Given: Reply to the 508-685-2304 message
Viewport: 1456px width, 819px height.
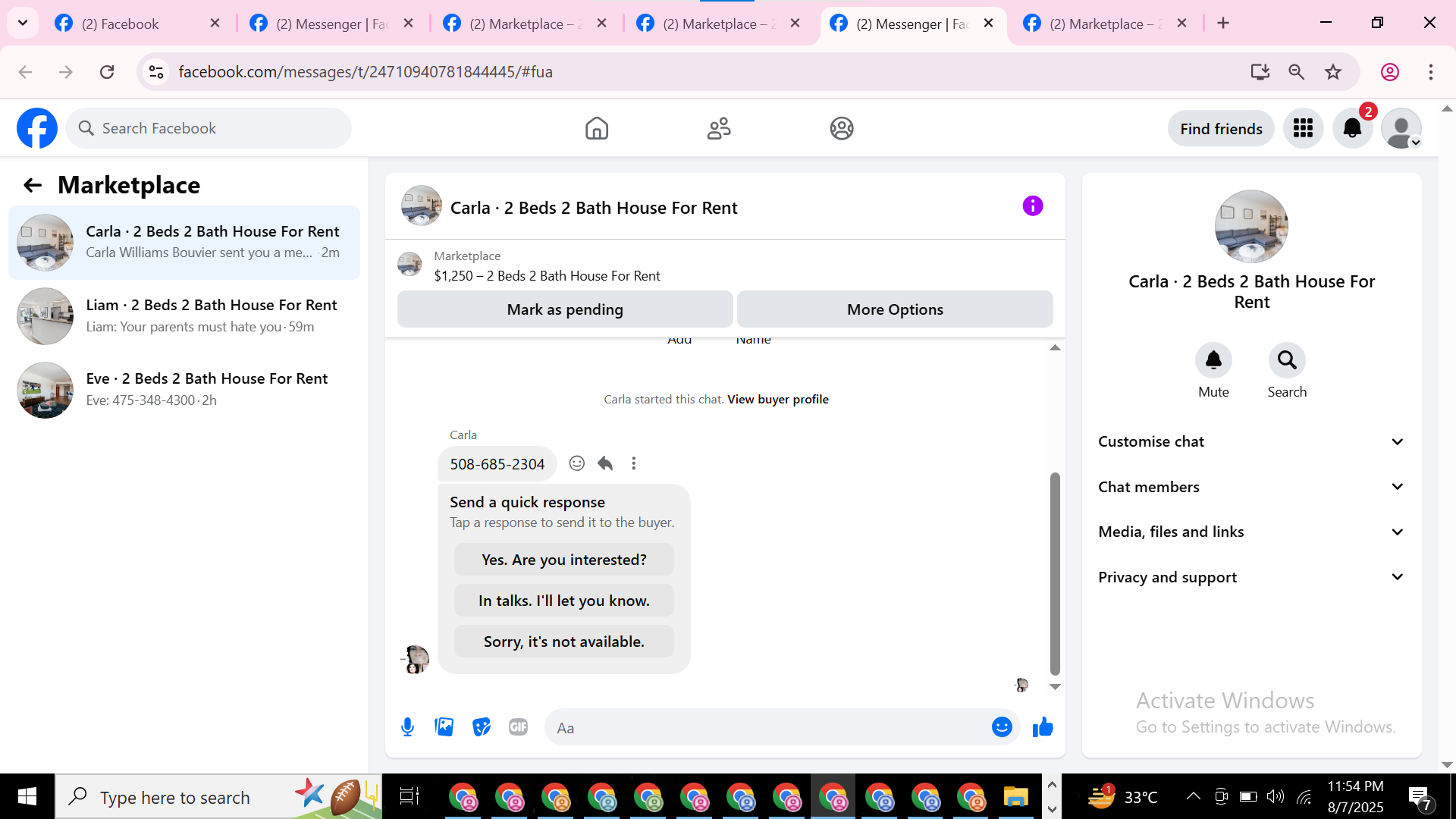Looking at the screenshot, I should pyautogui.click(x=605, y=463).
